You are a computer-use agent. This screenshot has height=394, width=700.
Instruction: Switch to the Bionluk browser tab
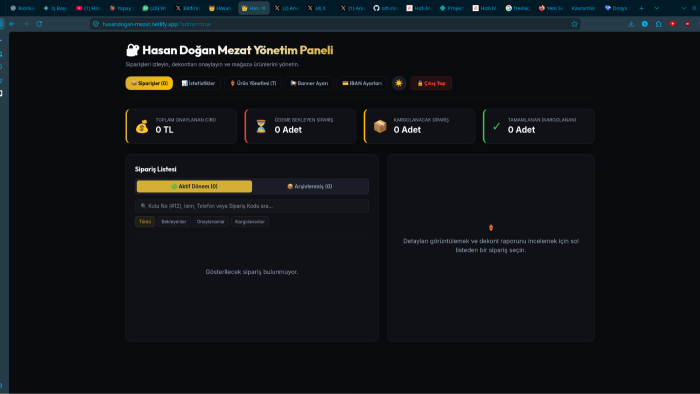pyautogui.click(x=23, y=8)
